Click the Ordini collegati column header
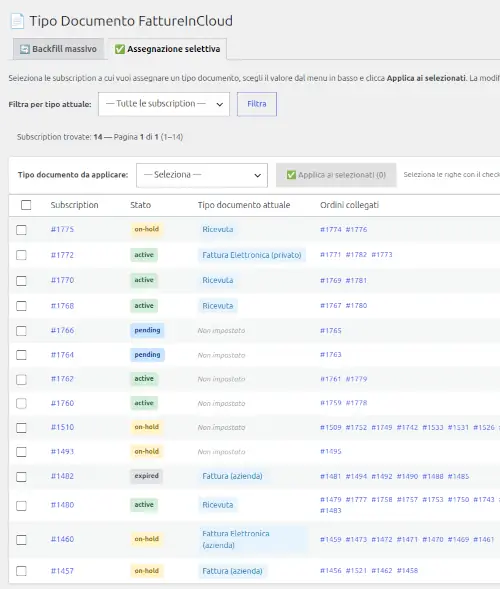Viewport: 500px width, 589px height. pyautogui.click(x=349, y=205)
